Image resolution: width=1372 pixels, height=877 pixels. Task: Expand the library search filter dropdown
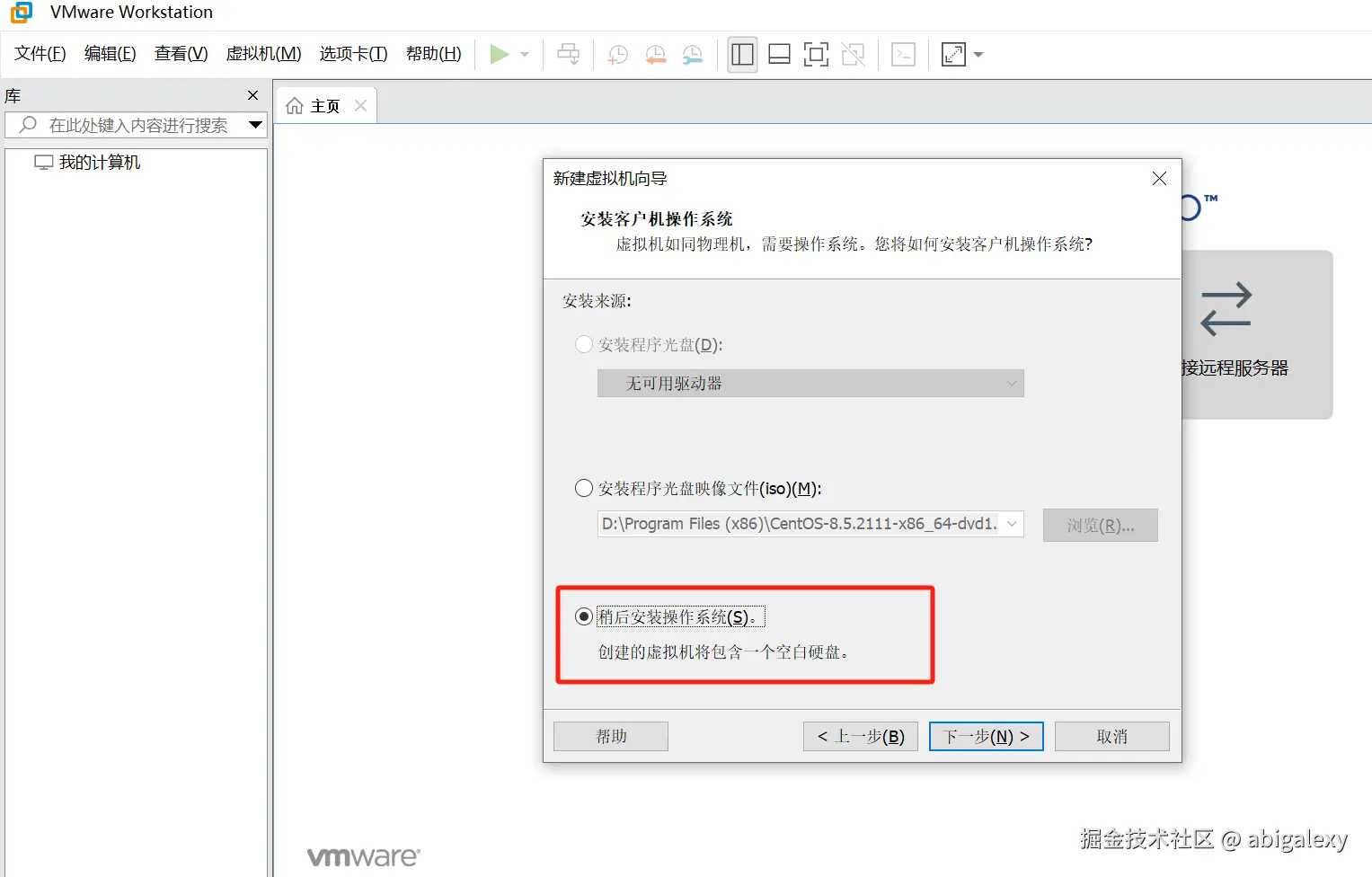[256, 125]
